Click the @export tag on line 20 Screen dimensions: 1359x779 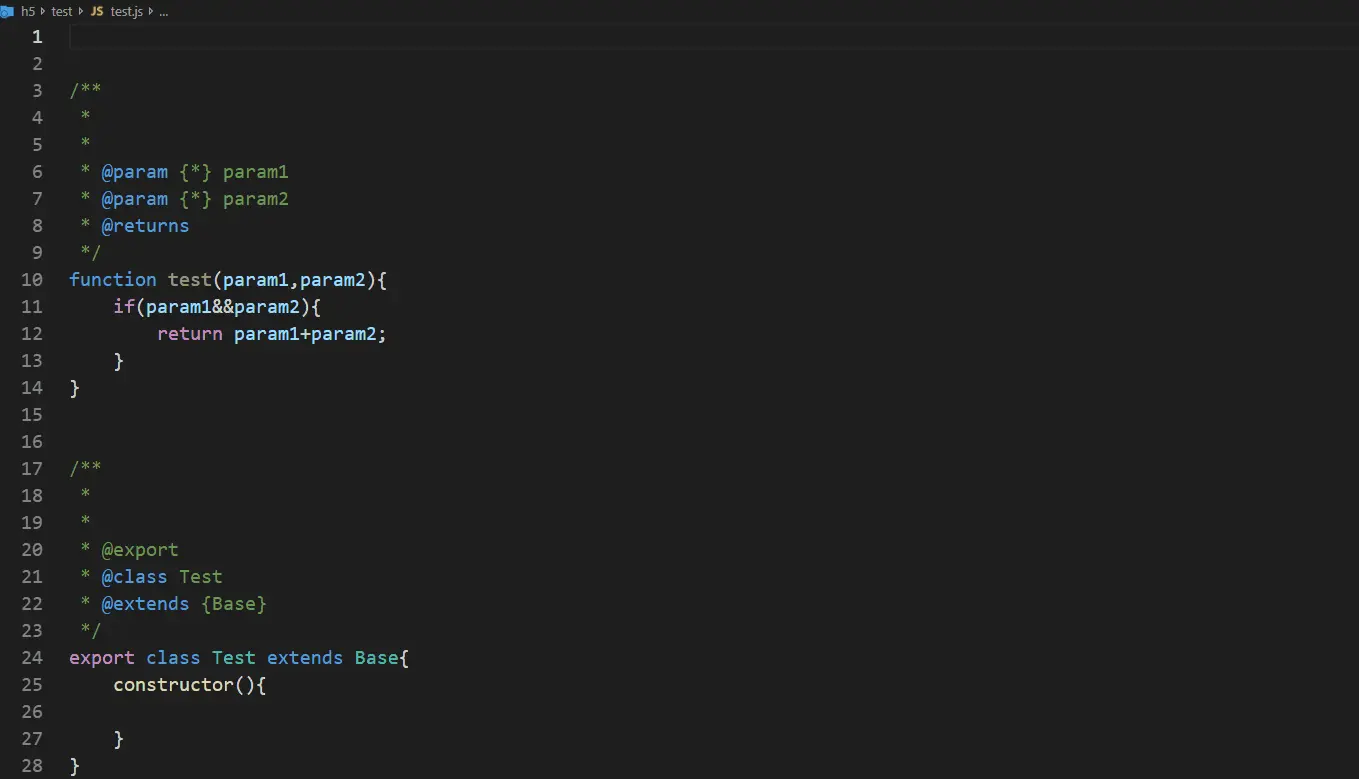[x=140, y=550]
